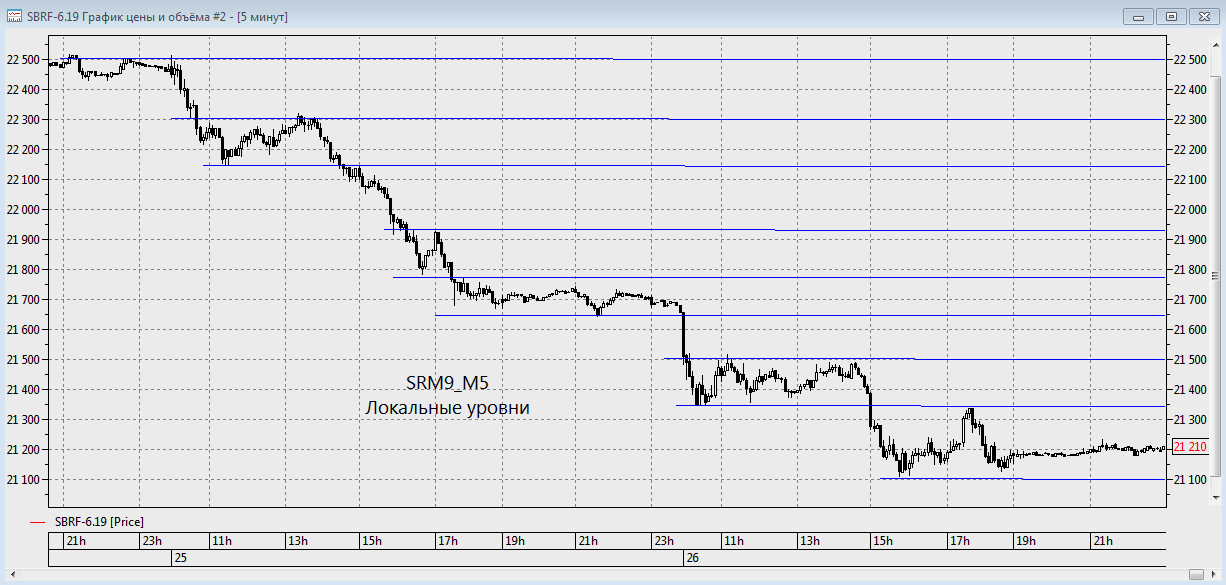Screen dimensions: 1226x585
Task: Click the red line swatch in the legend
Action: coord(38,522)
